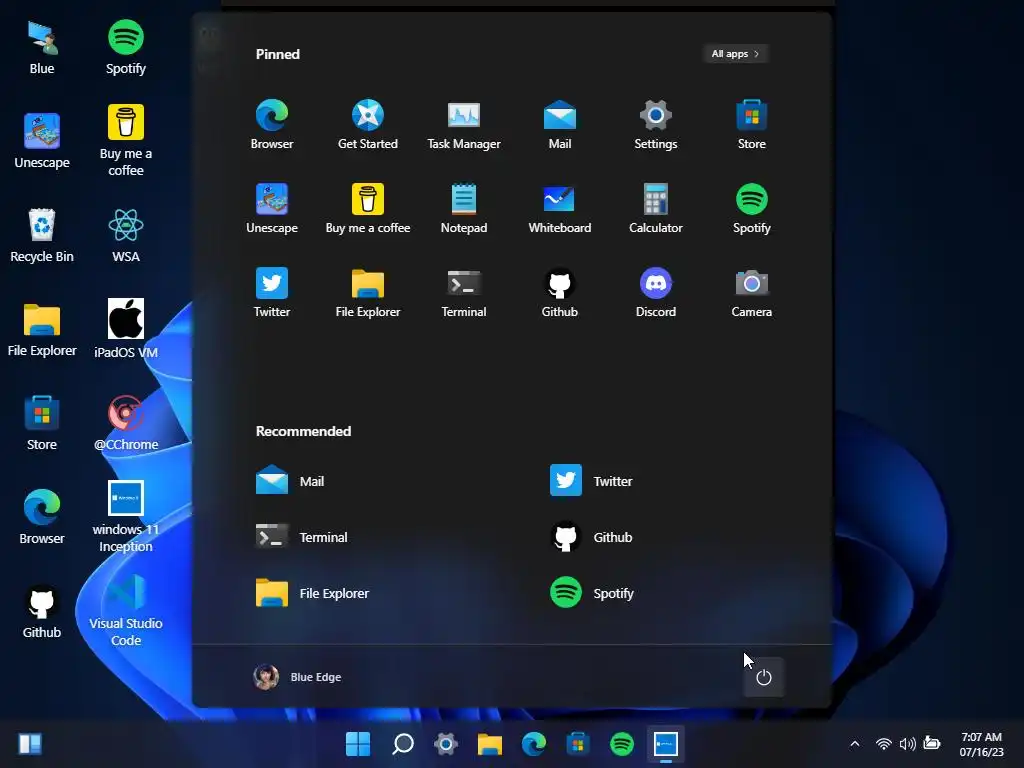Select Spotify desktop shortcut
This screenshot has width=1024, height=768.
tap(125, 48)
